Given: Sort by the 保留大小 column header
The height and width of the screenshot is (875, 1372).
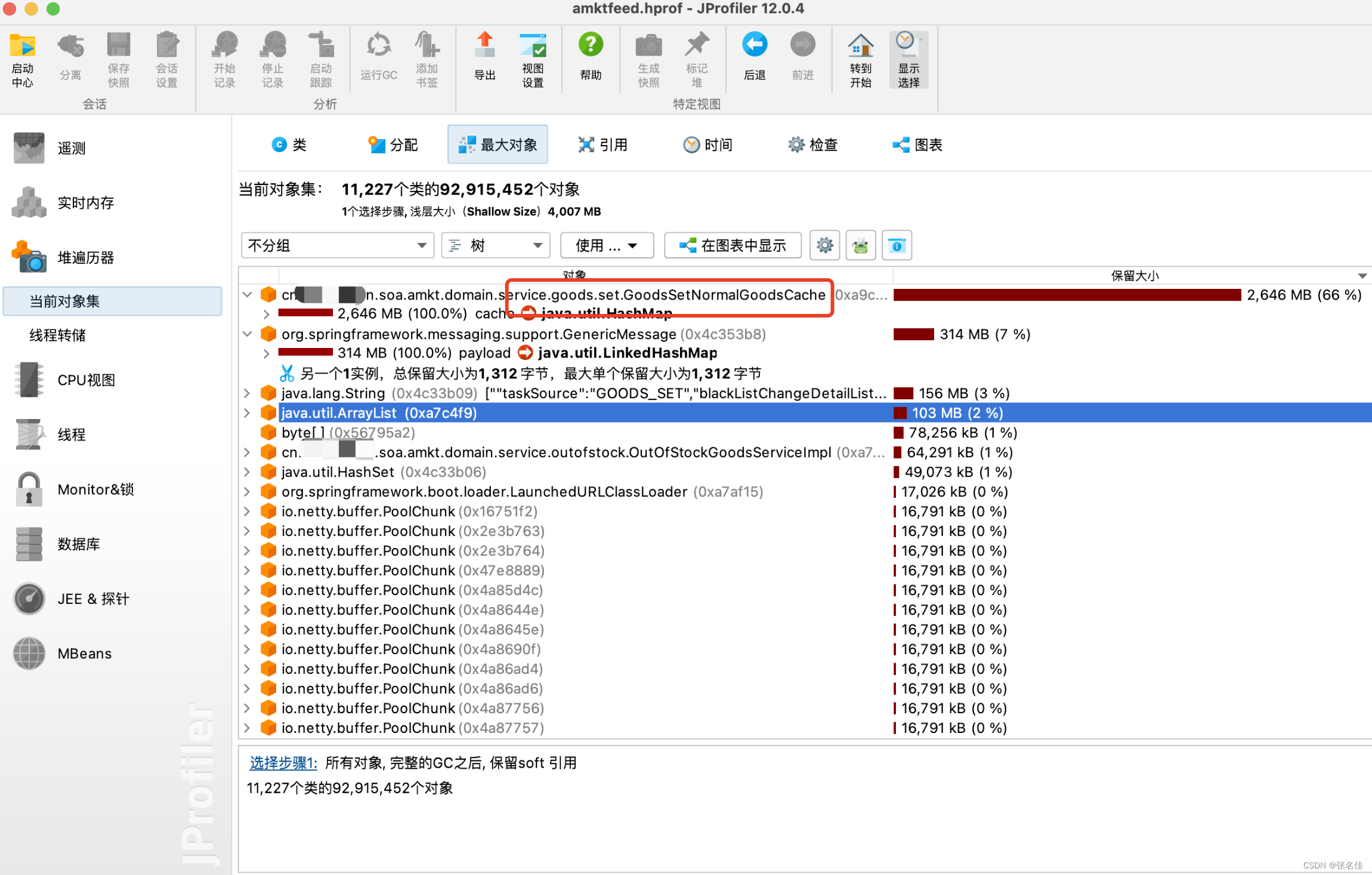Looking at the screenshot, I should coord(1135,275).
